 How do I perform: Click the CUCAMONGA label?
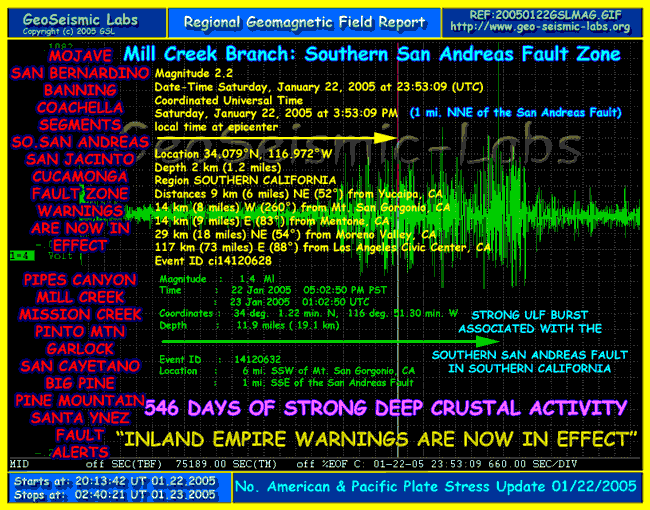[x=80, y=177]
